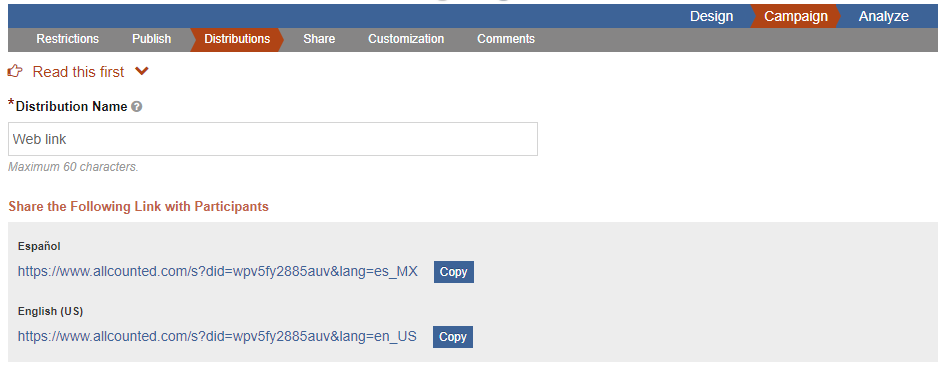Click the Distribution Name label
Image resolution: width=945 pixels, height=370 pixels.
point(72,107)
